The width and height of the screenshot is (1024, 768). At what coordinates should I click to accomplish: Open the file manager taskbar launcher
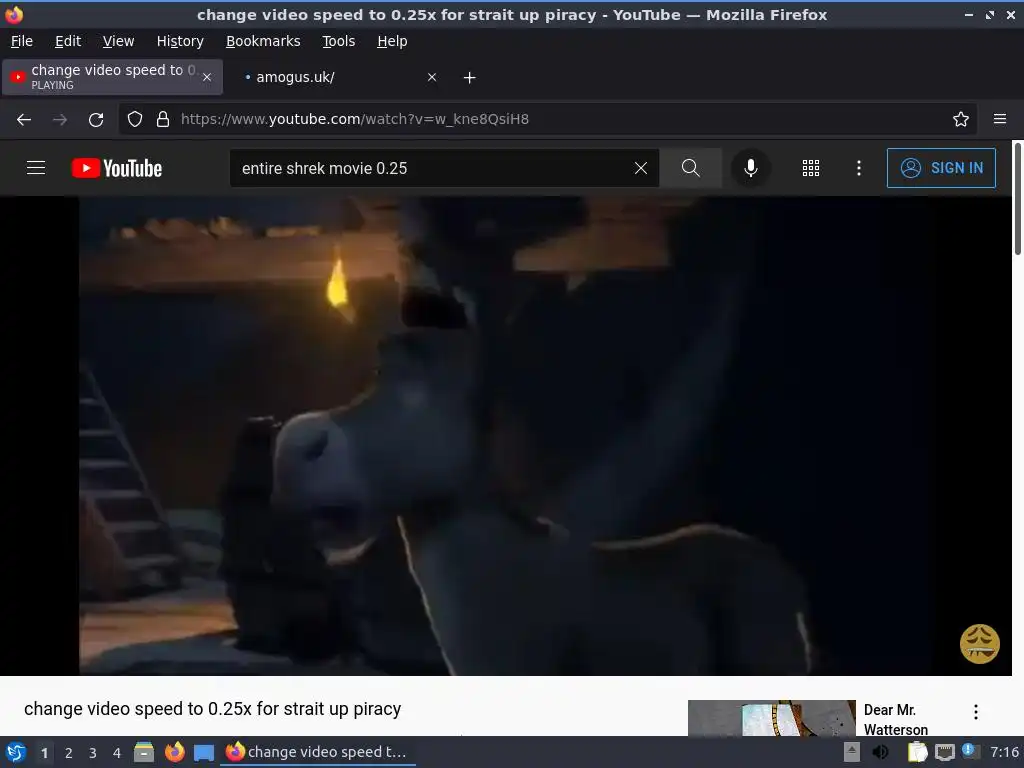(144, 752)
